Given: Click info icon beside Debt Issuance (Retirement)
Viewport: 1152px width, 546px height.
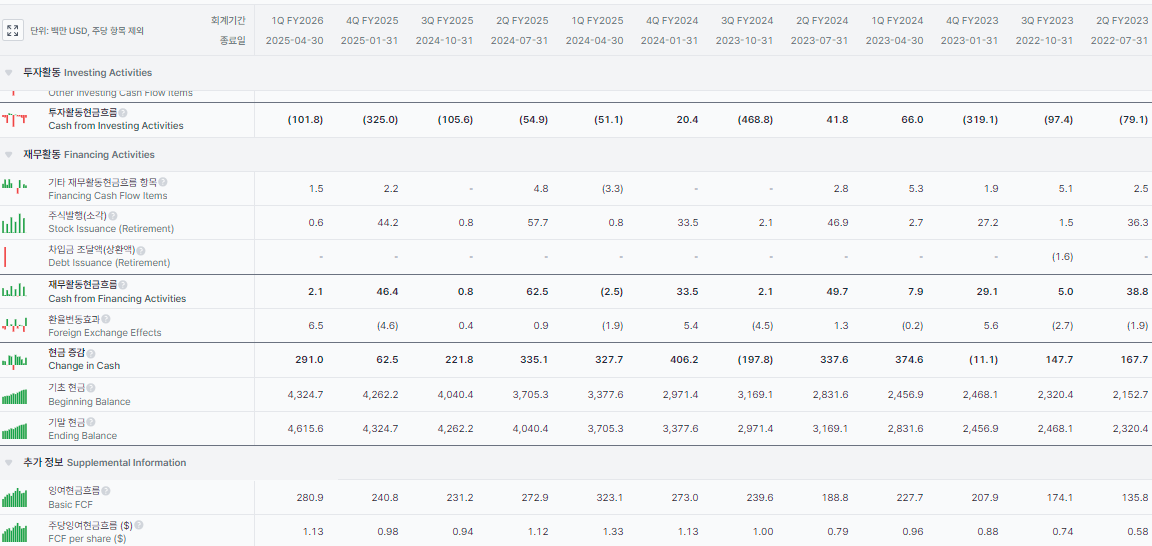Looking at the screenshot, I should [140, 250].
